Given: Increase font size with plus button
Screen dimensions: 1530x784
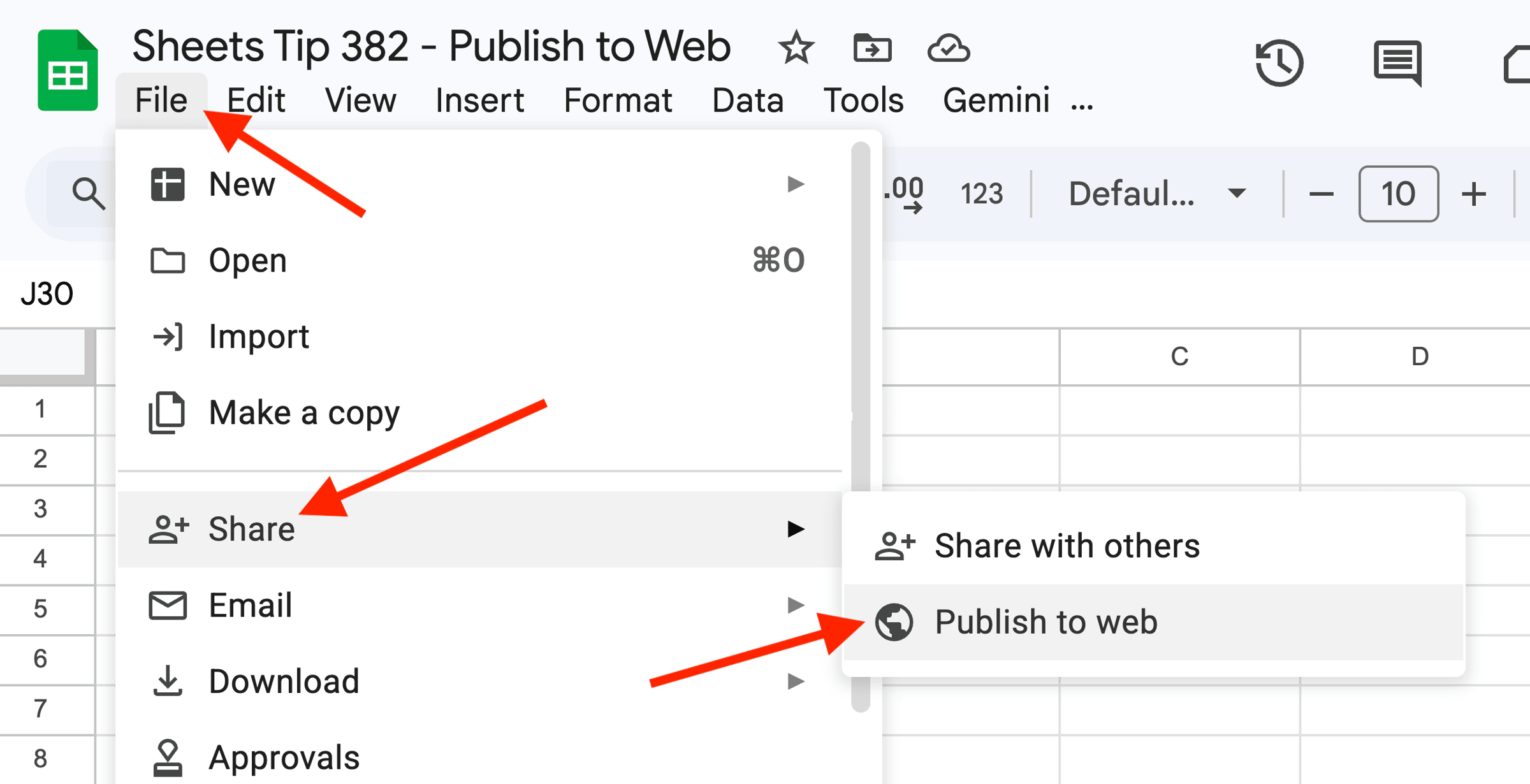Looking at the screenshot, I should tap(1474, 194).
